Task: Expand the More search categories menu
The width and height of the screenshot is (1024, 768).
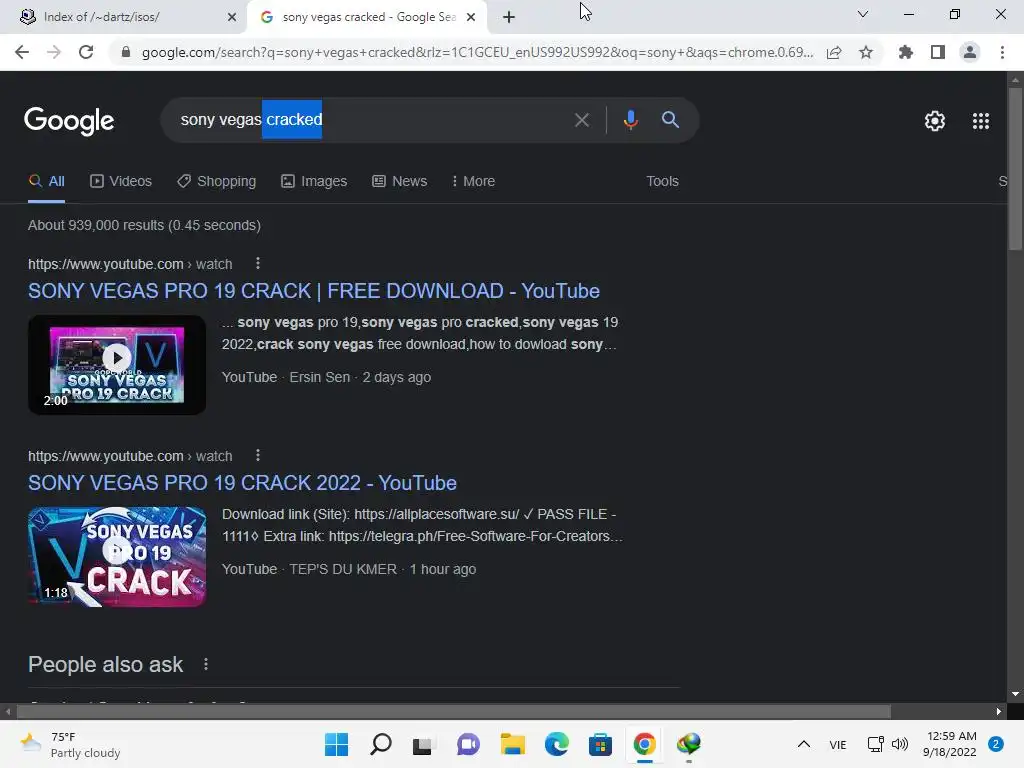Action: [x=473, y=182]
